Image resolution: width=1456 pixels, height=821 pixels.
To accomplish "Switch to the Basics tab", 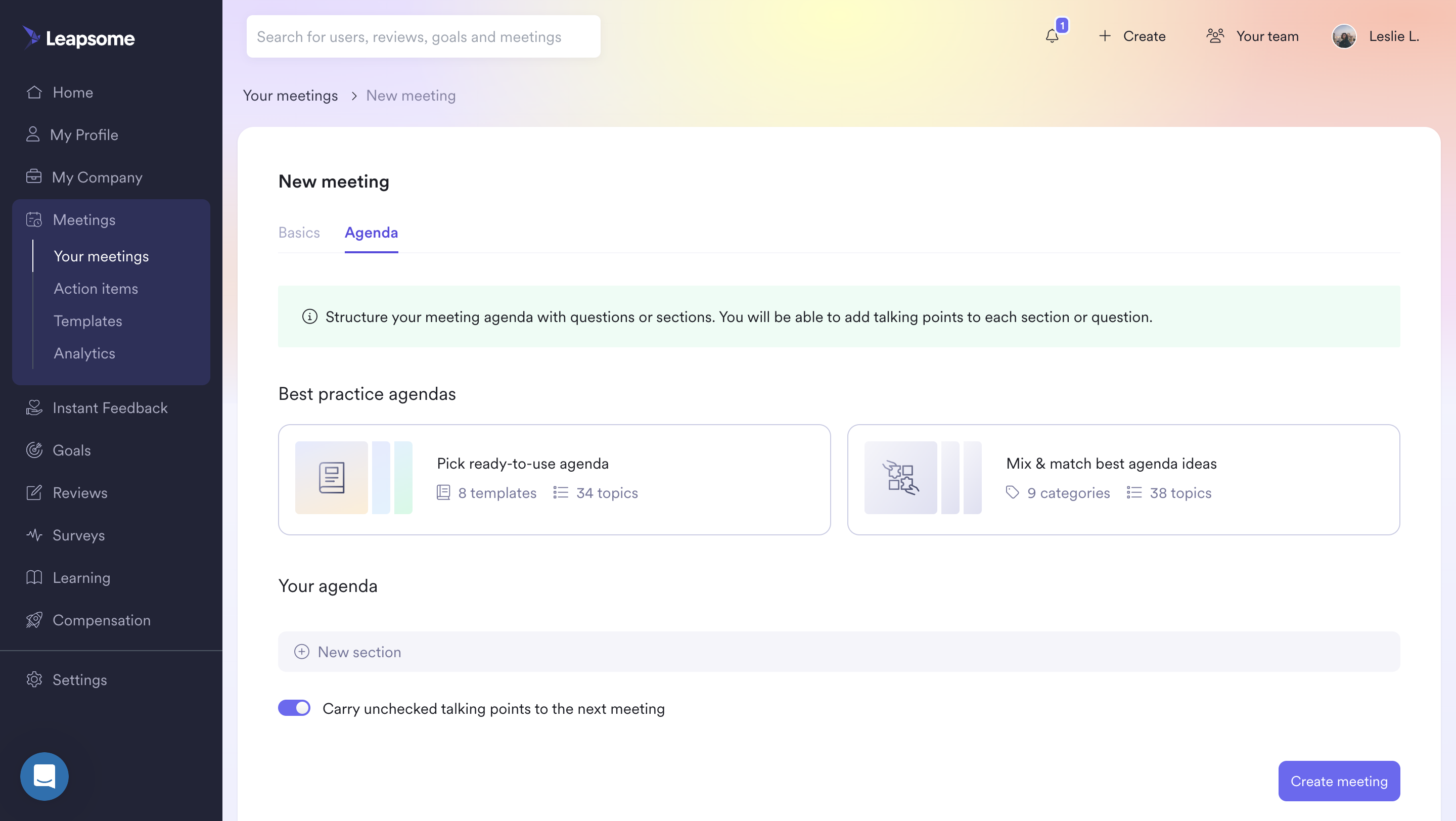I will pyautogui.click(x=299, y=233).
